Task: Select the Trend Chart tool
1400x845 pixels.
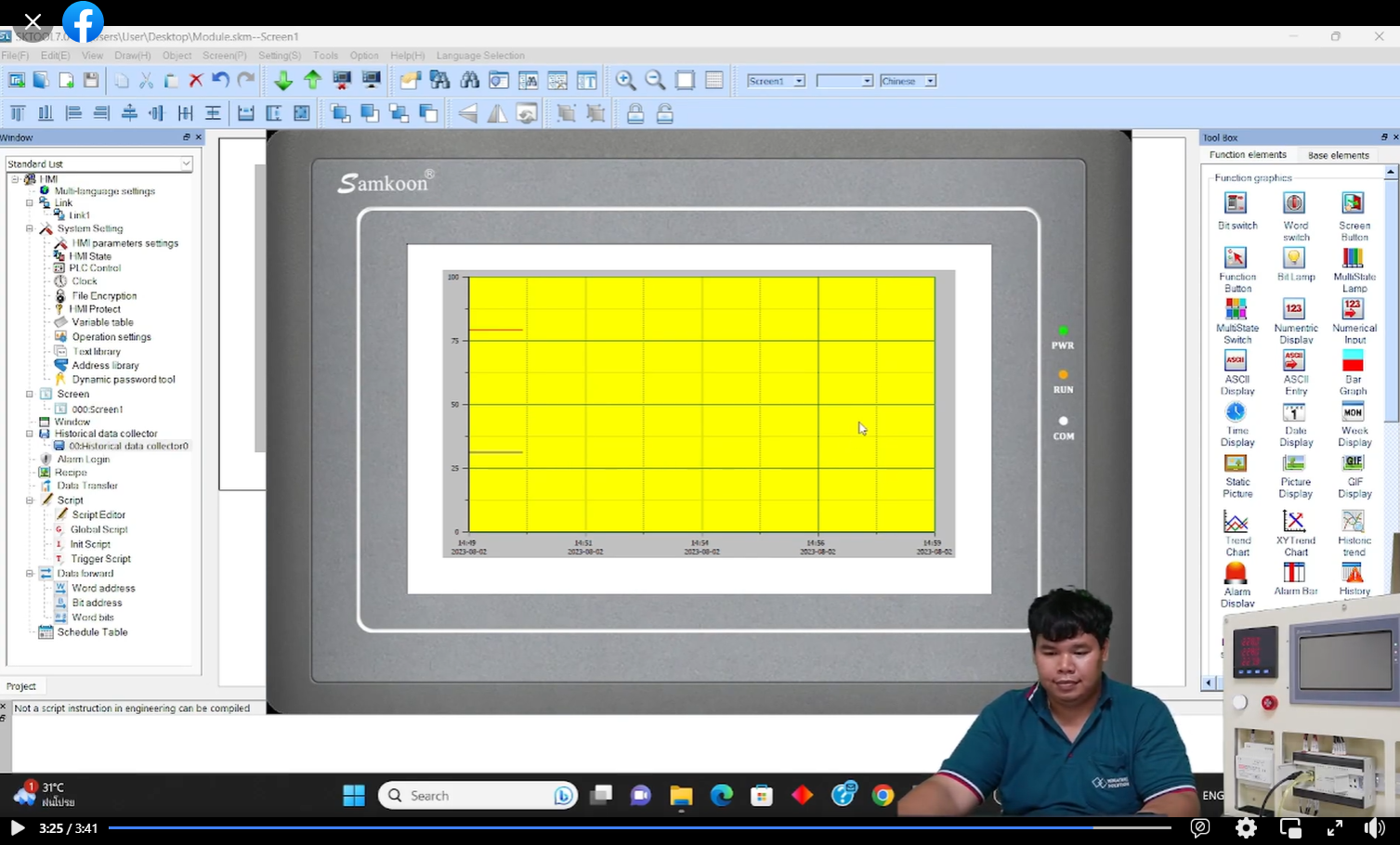Action: click(x=1236, y=532)
